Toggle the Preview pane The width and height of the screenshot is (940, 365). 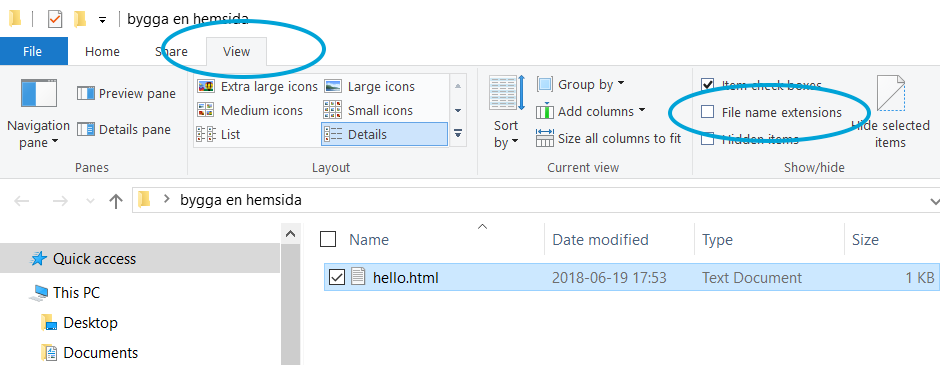pos(126,93)
